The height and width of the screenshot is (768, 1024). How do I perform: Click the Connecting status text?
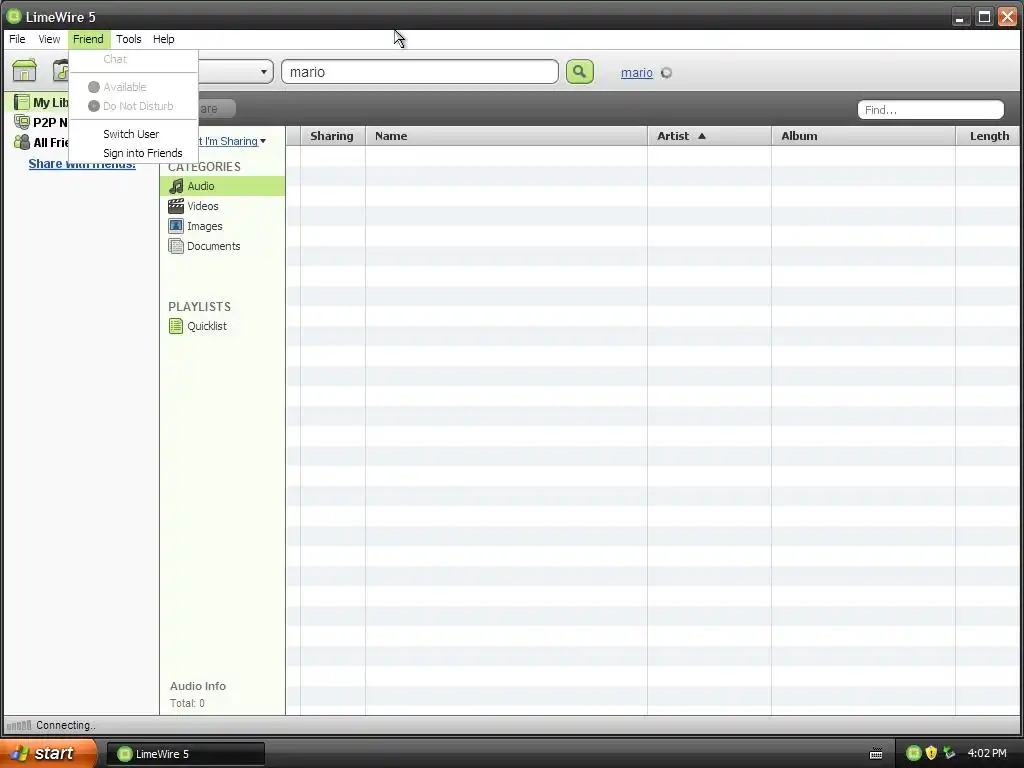coord(65,726)
